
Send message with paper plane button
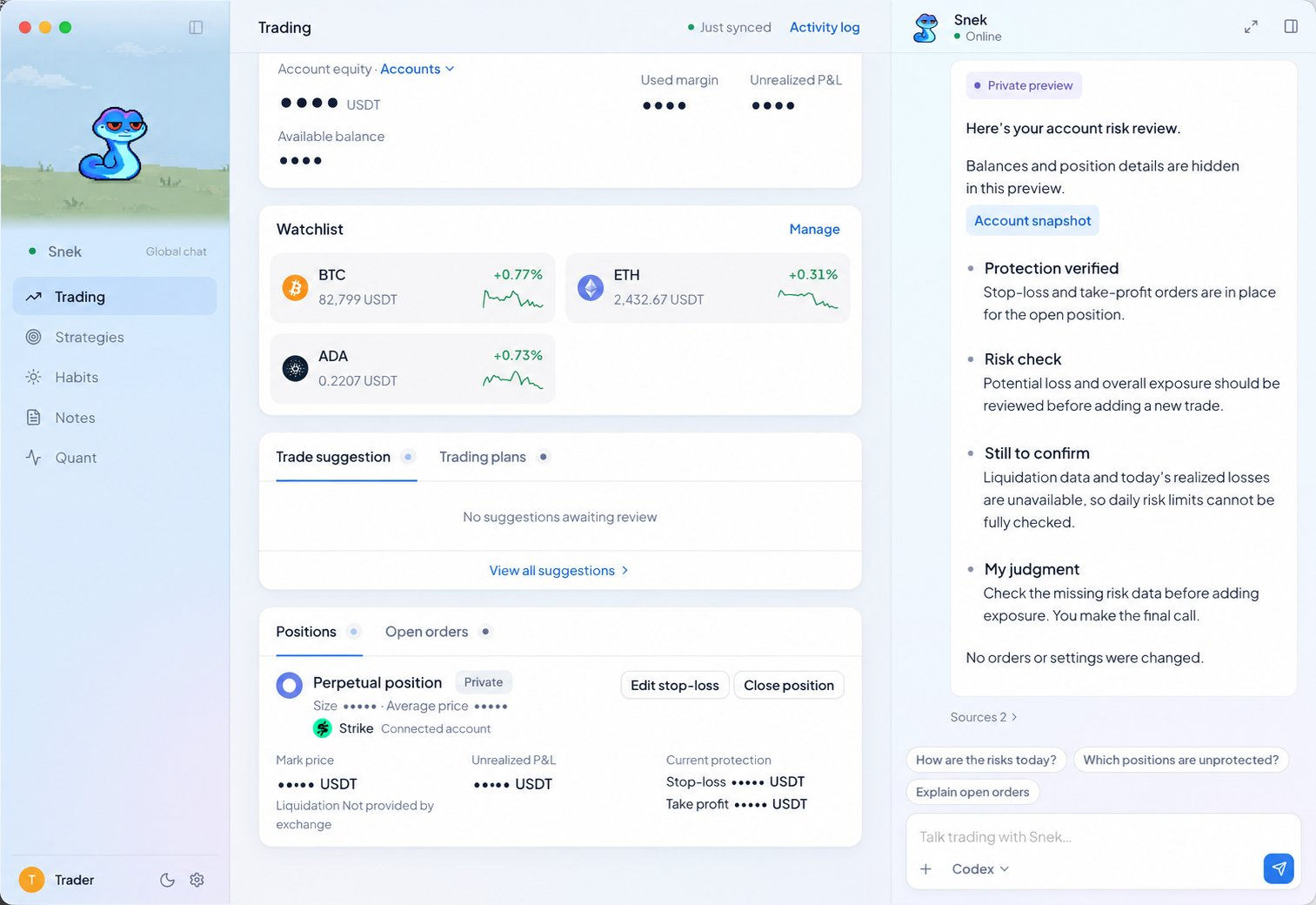click(x=1279, y=868)
